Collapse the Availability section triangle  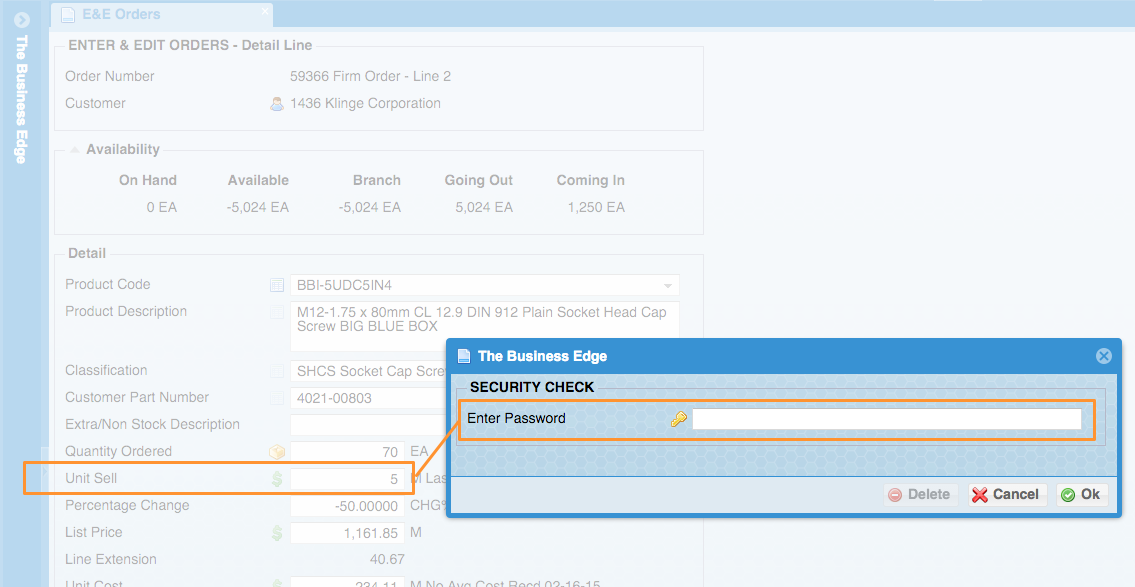tap(75, 150)
